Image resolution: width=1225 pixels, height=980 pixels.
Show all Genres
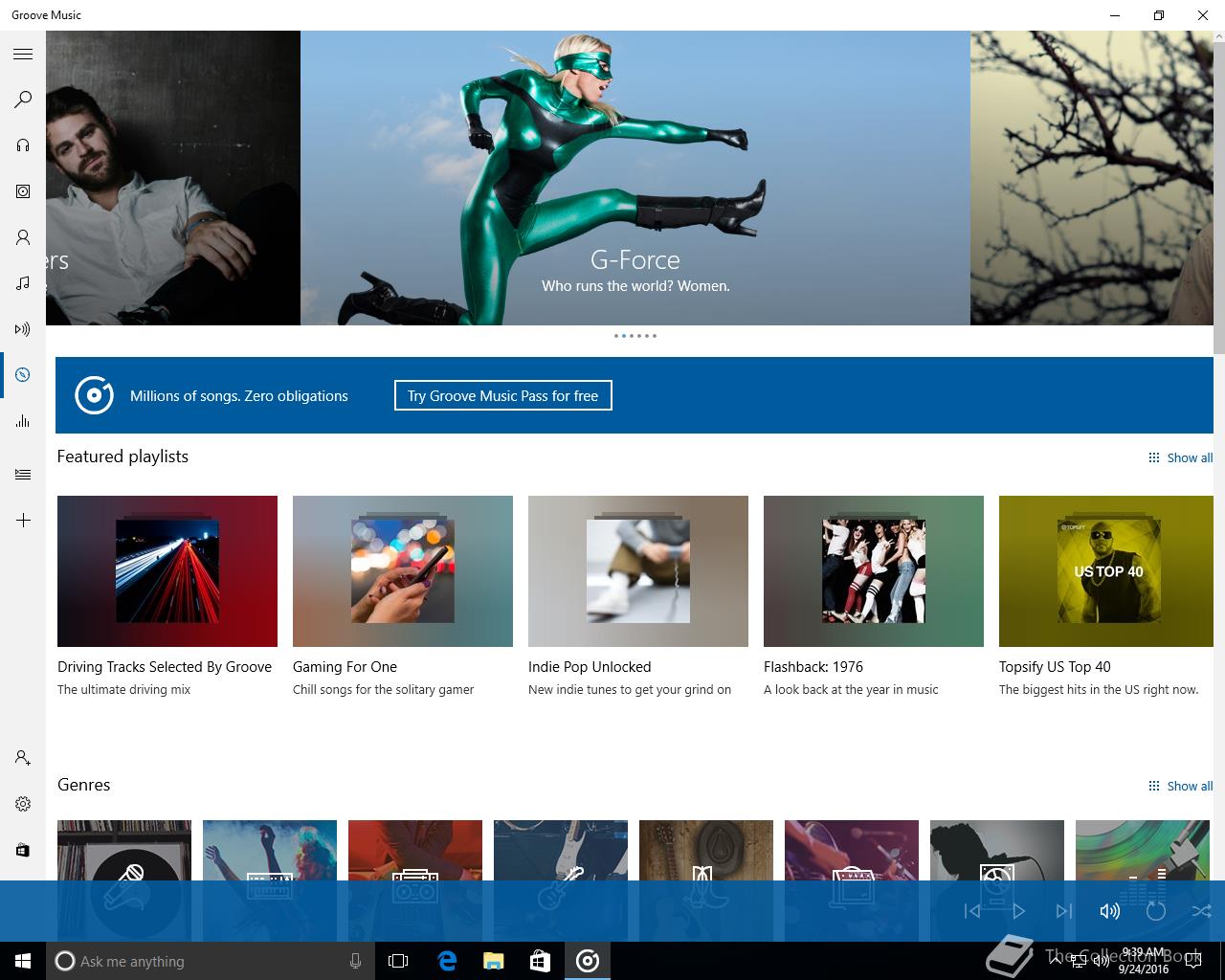(x=1180, y=786)
